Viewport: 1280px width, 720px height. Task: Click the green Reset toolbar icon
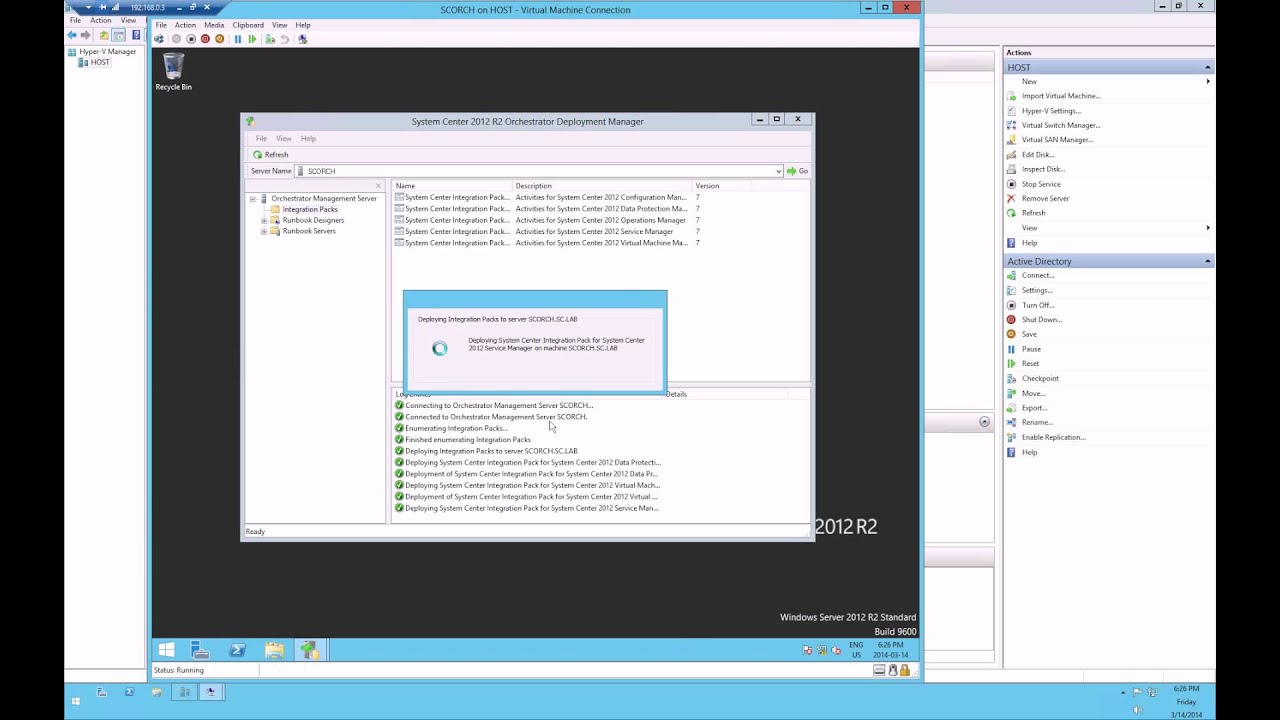(253, 39)
